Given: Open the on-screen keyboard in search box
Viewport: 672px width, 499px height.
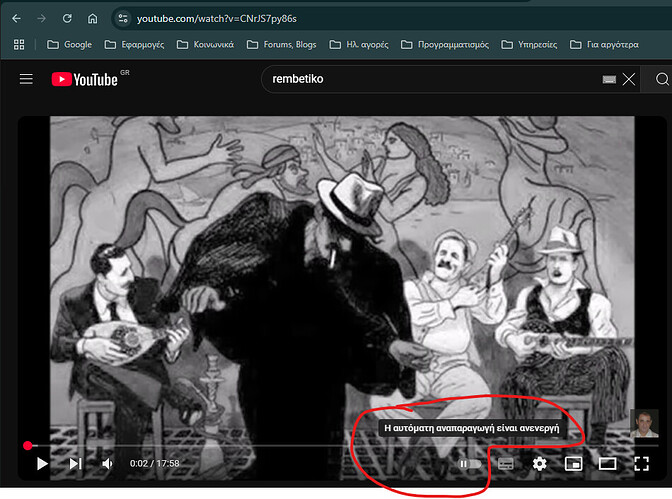Looking at the screenshot, I should click(609, 79).
